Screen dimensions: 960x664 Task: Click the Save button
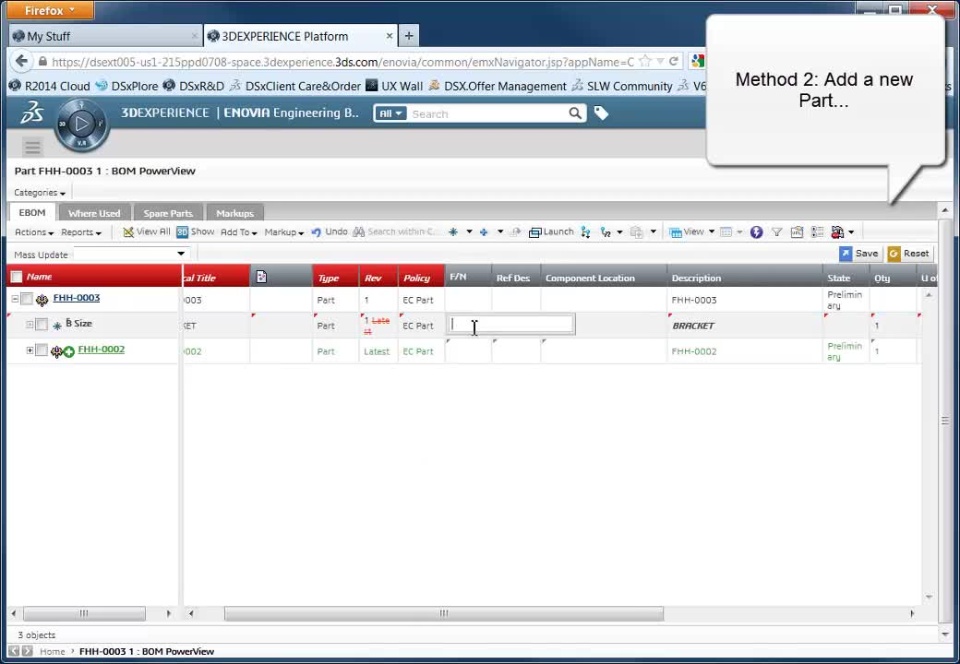click(x=860, y=253)
